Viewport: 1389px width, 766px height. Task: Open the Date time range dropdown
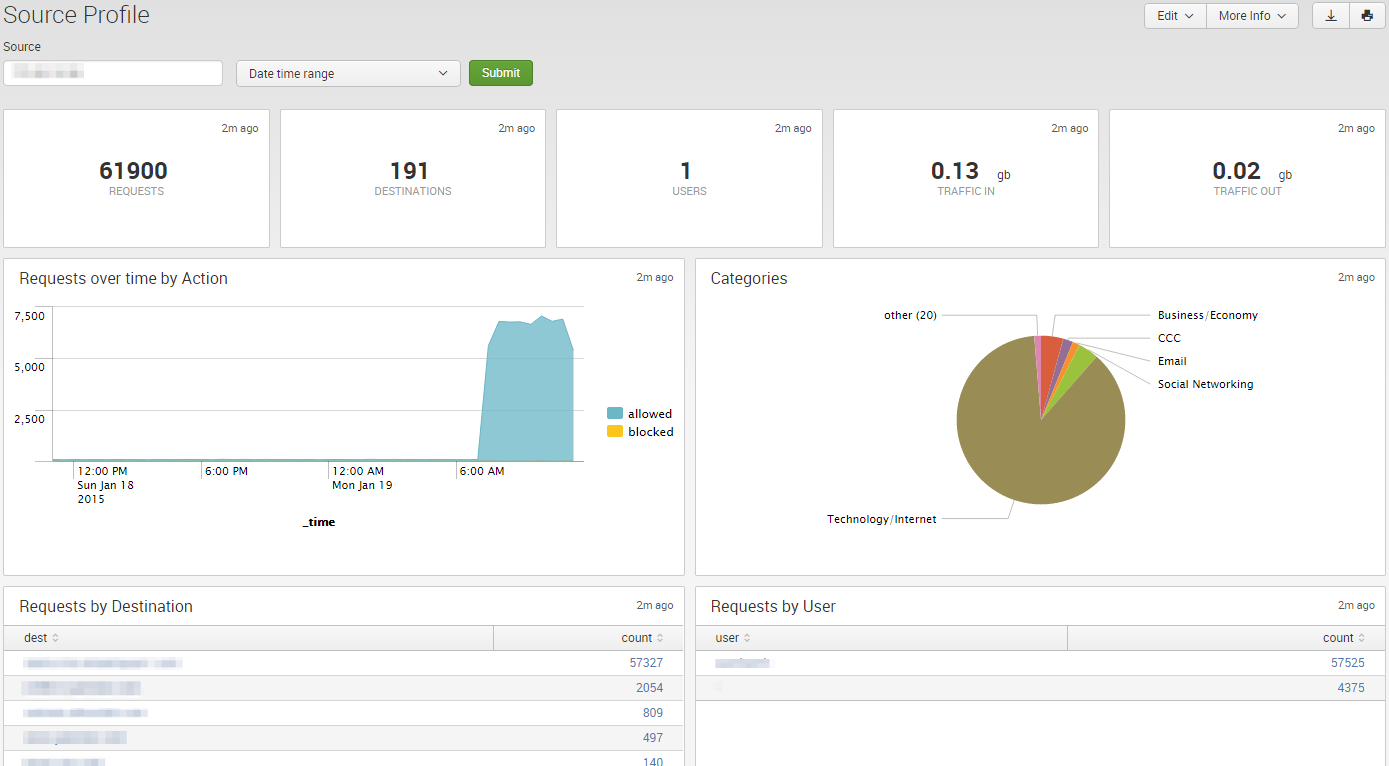[348, 73]
